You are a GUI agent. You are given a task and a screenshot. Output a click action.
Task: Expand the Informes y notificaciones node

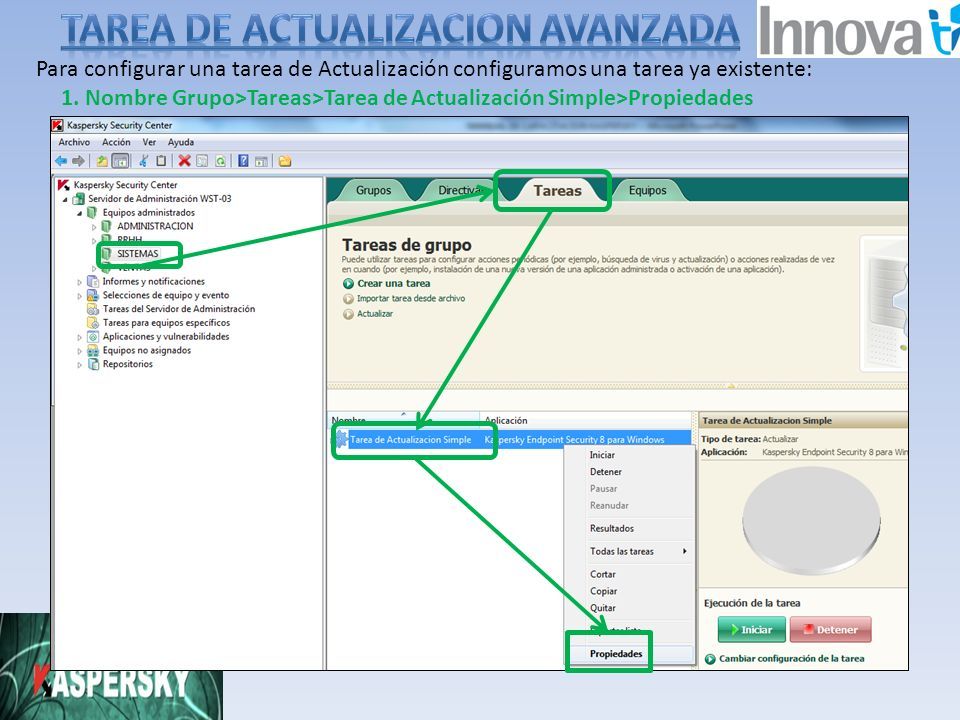tap(80, 282)
